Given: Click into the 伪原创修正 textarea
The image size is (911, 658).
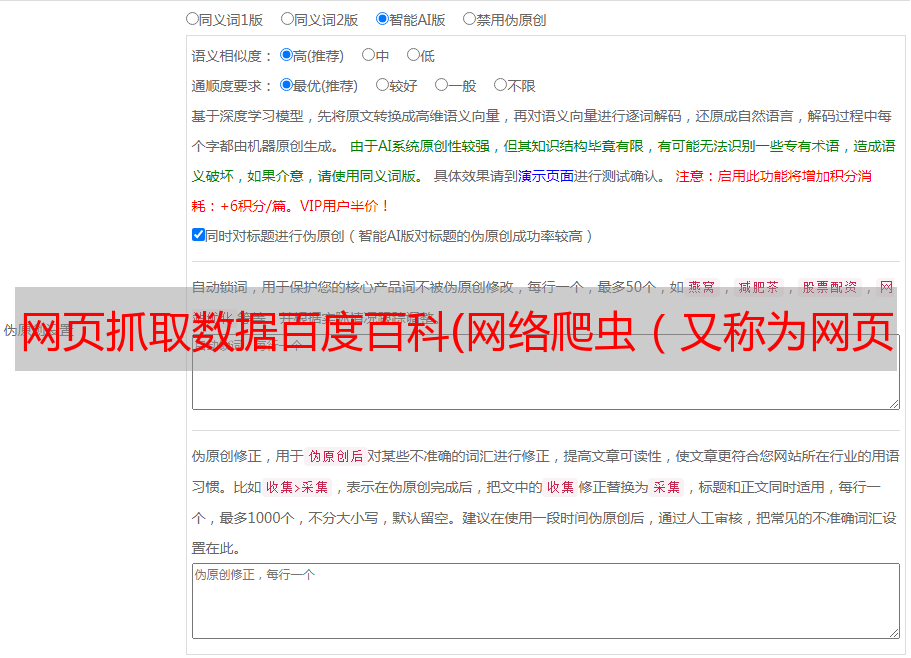Looking at the screenshot, I should pos(546,601).
